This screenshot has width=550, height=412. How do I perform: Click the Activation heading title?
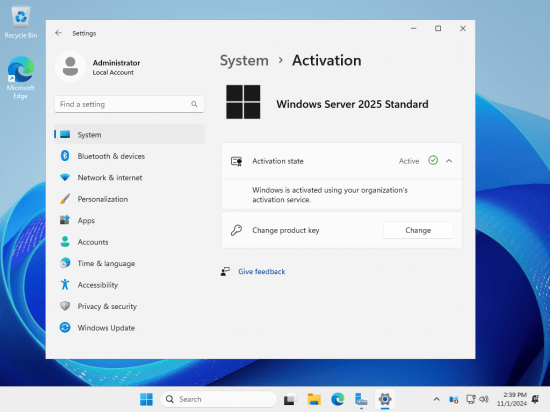(327, 61)
